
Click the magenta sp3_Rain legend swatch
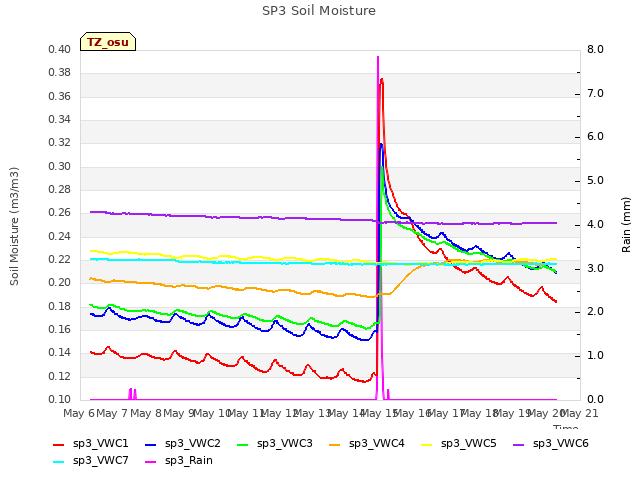151,462
